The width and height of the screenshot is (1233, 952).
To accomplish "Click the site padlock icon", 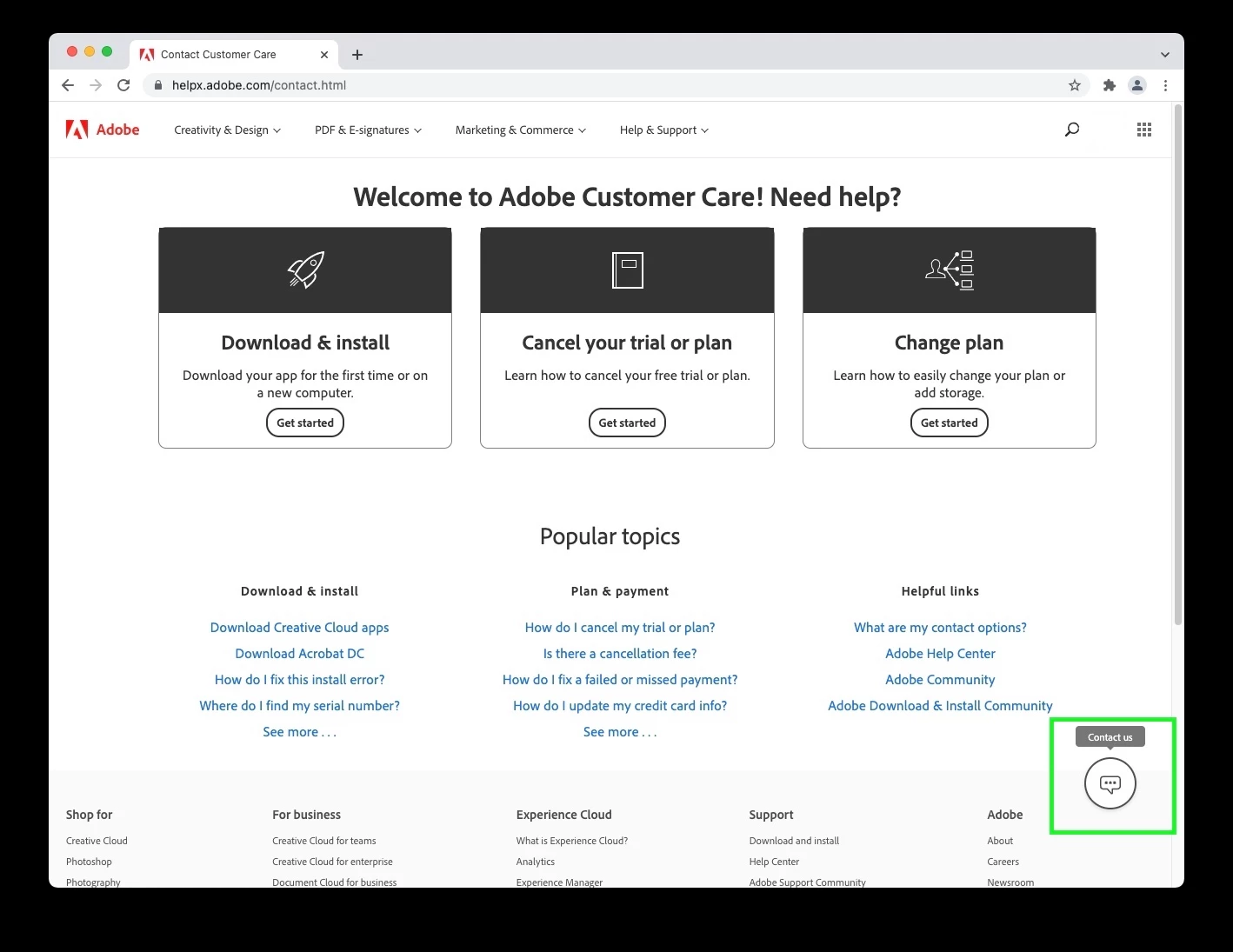I will (x=158, y=85).
